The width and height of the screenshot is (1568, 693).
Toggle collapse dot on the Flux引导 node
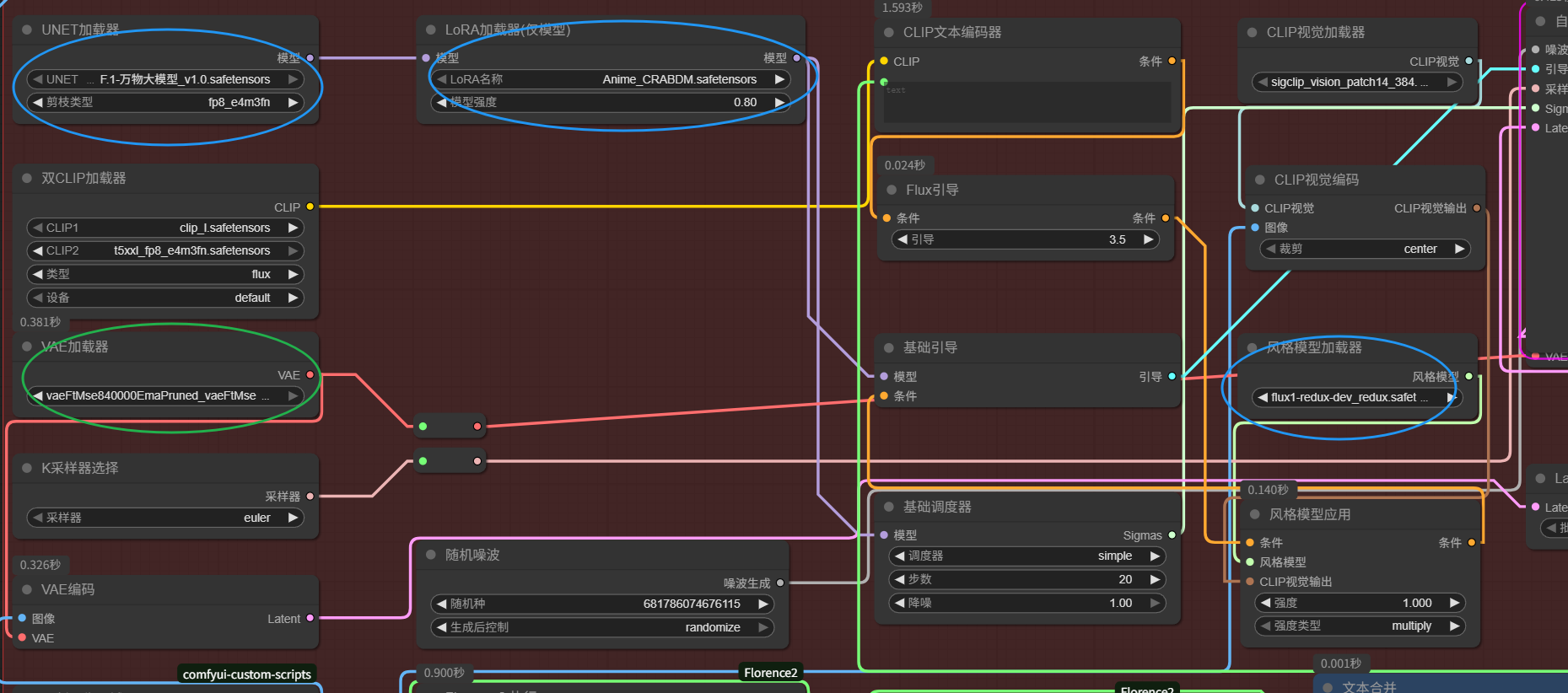(892, 190)
